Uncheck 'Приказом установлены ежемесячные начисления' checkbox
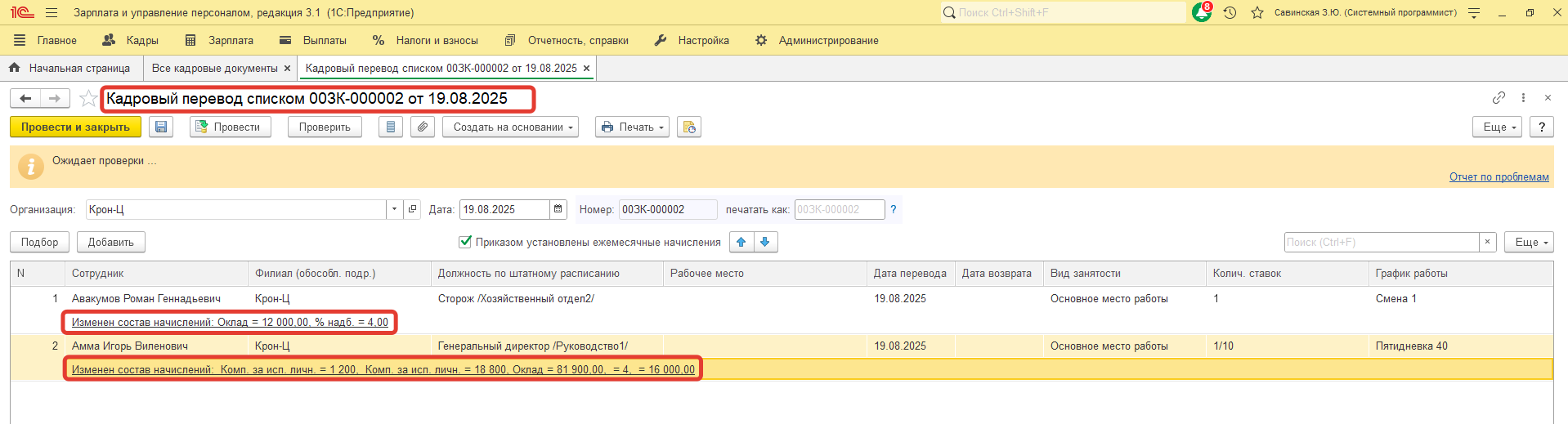This screenshot has height=424, width=1568. 465,242
